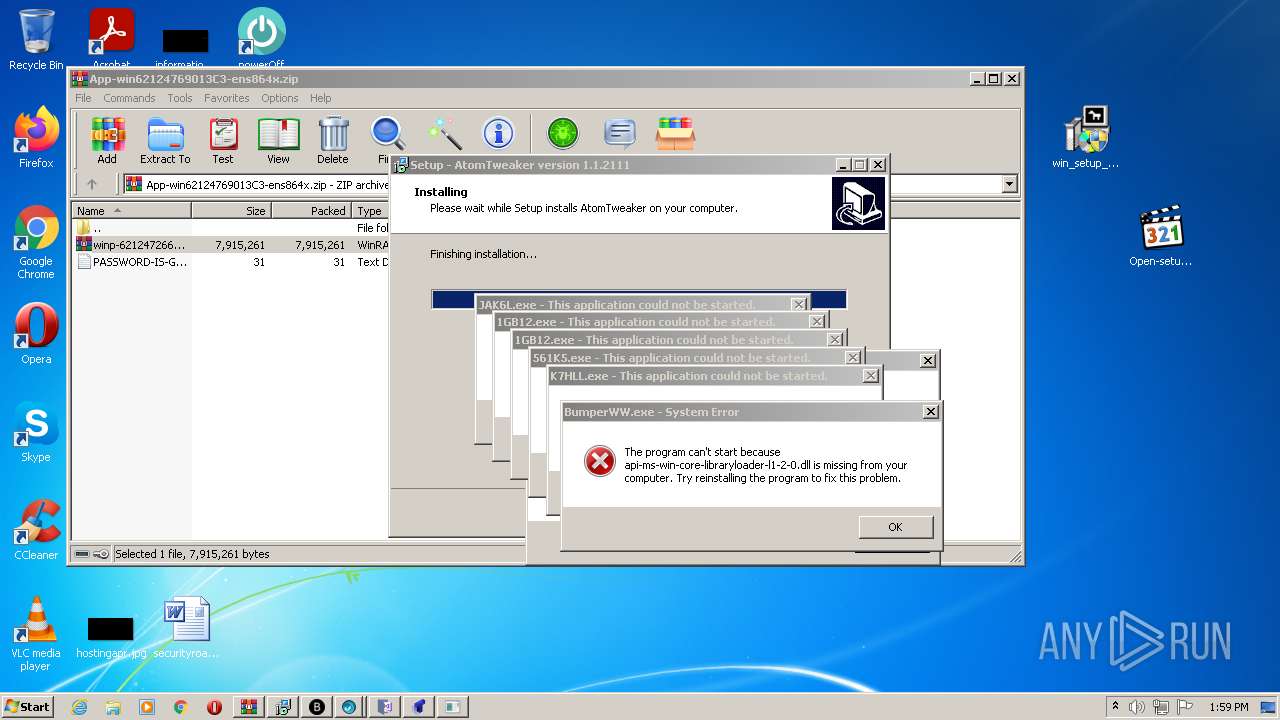
Task: Open the Favorites menu
Action: (x=227, y=98)
